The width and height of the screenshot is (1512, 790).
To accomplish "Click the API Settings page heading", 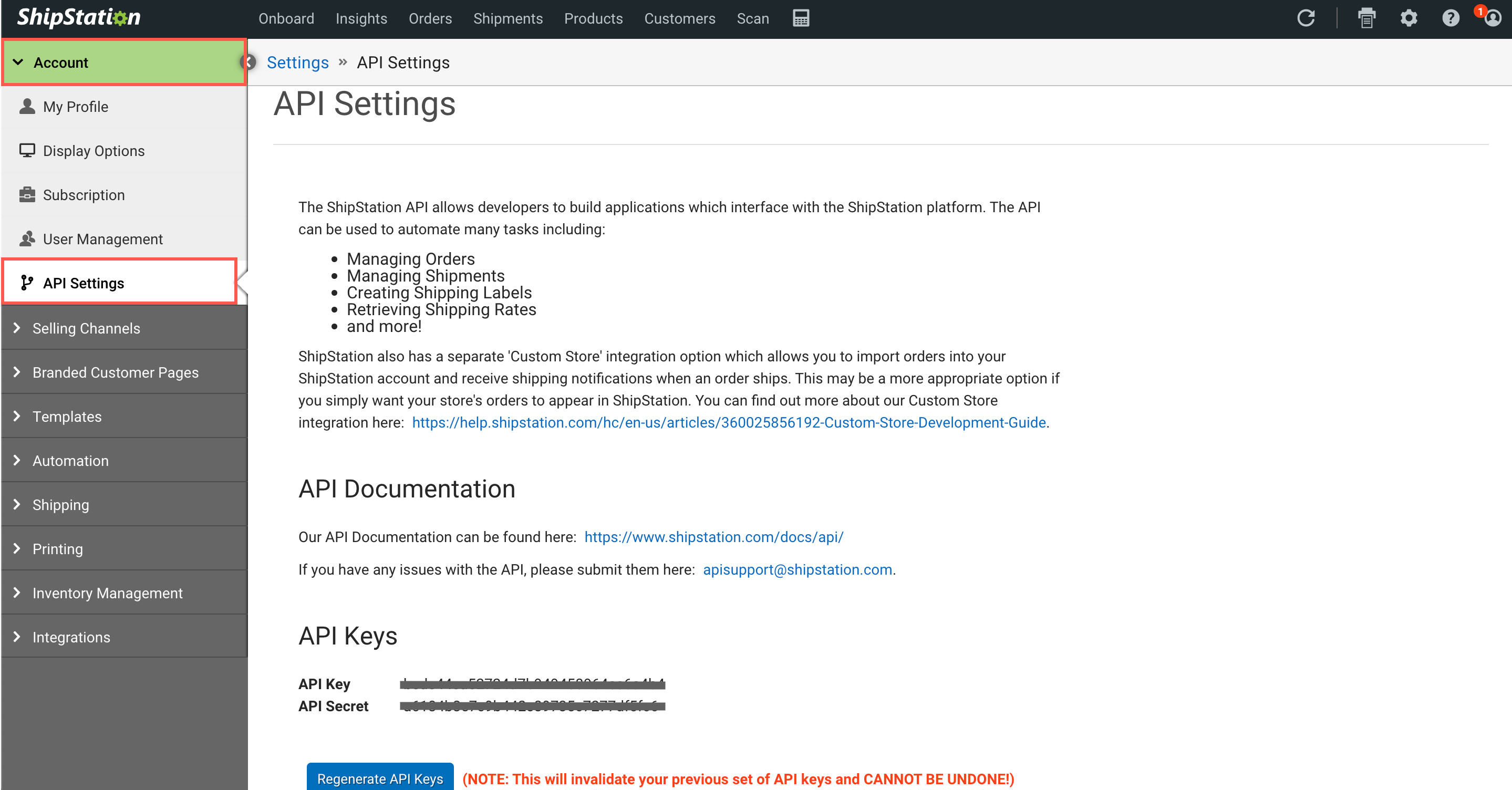I will coord(365,104).
